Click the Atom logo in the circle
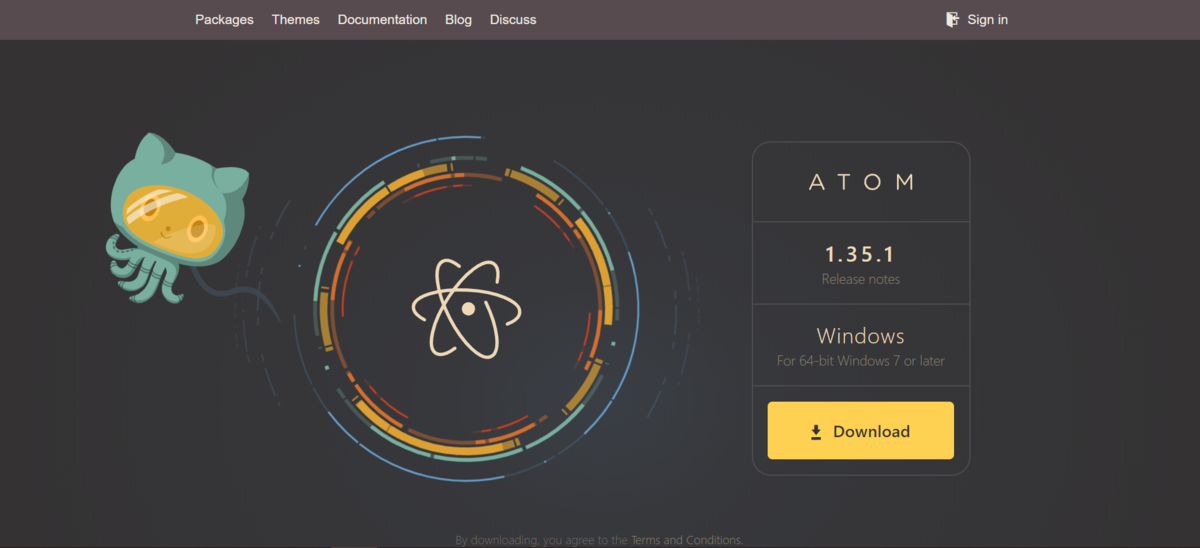Image resolution: width=1200 pixels, height=548 pixels. click(x=467, y=307)
